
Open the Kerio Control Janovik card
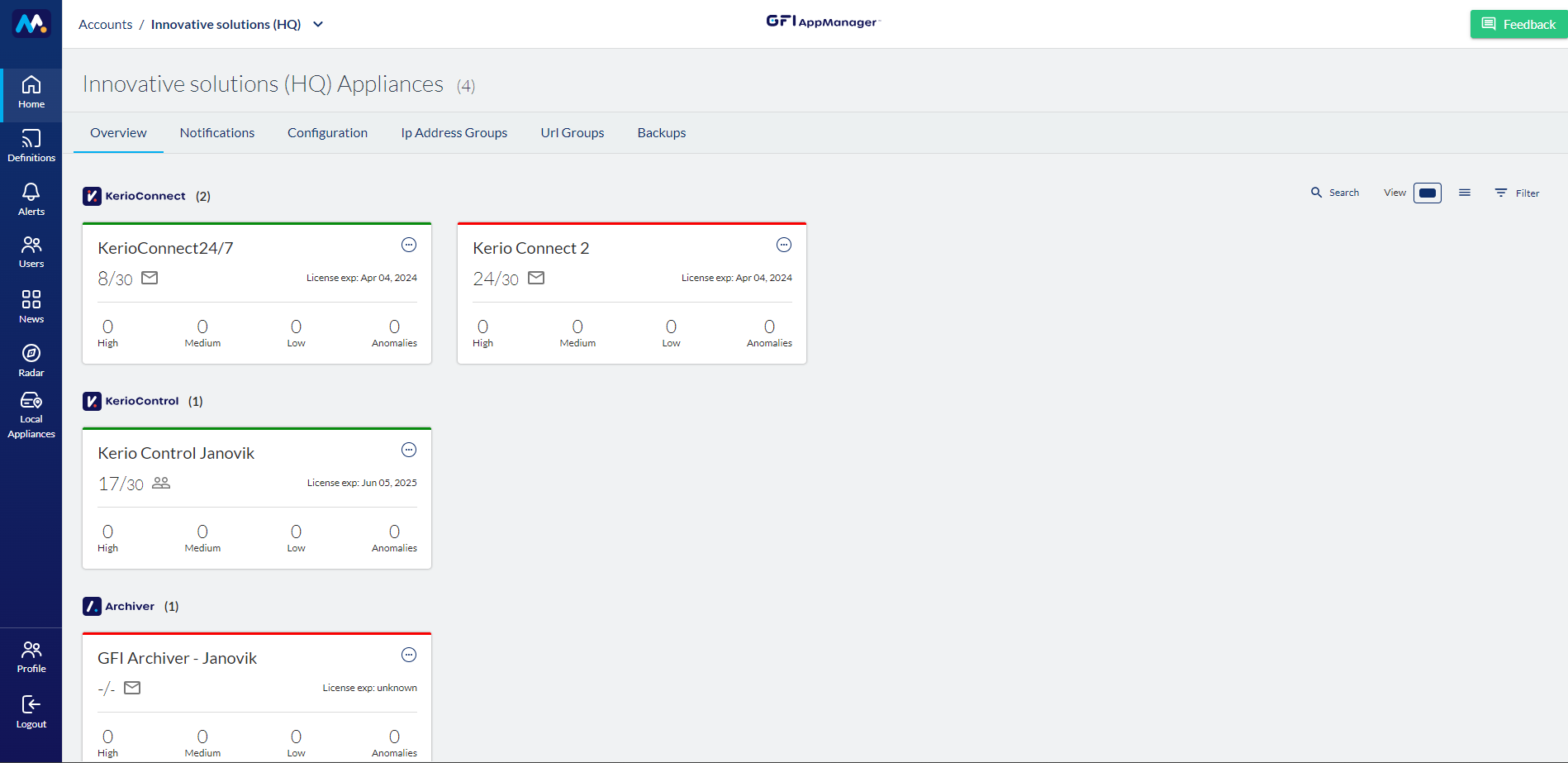[176, 453]
